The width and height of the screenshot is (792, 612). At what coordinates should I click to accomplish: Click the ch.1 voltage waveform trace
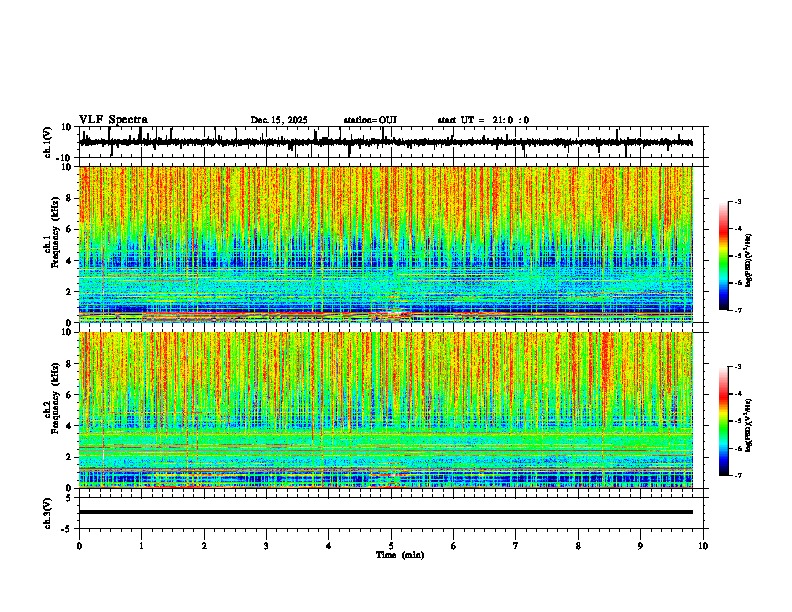(385, 142)
